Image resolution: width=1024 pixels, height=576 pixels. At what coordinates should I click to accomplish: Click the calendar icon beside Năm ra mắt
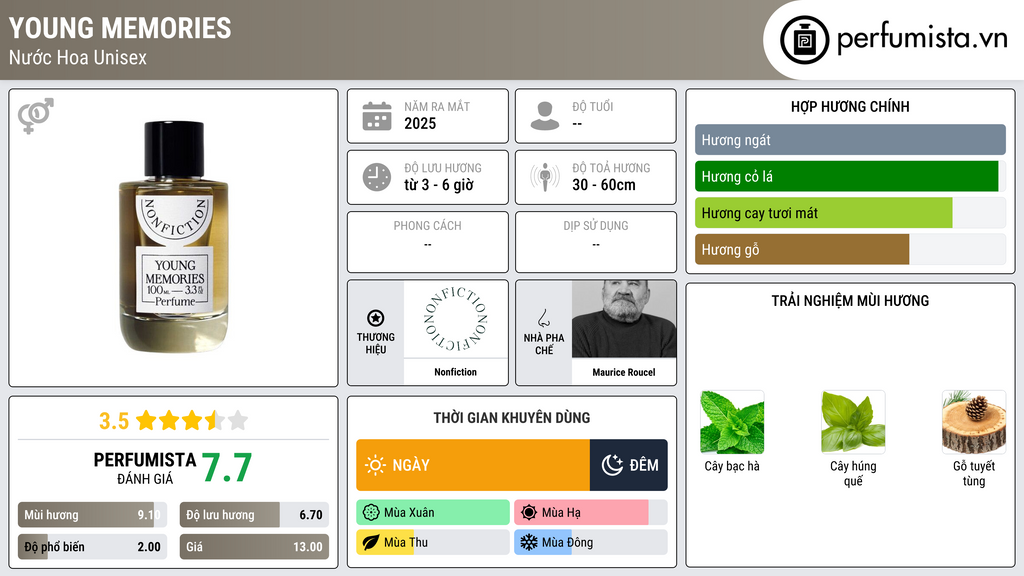coord(377,116)
